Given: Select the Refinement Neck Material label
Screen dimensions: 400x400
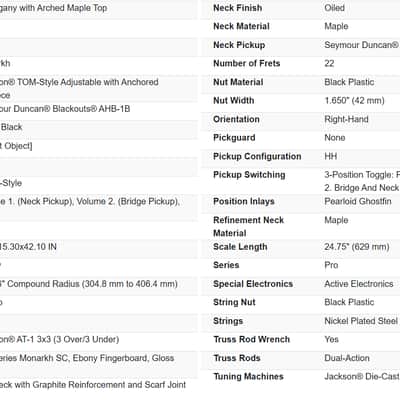Looking at the screenshot, I should click(x=249, y=227).
